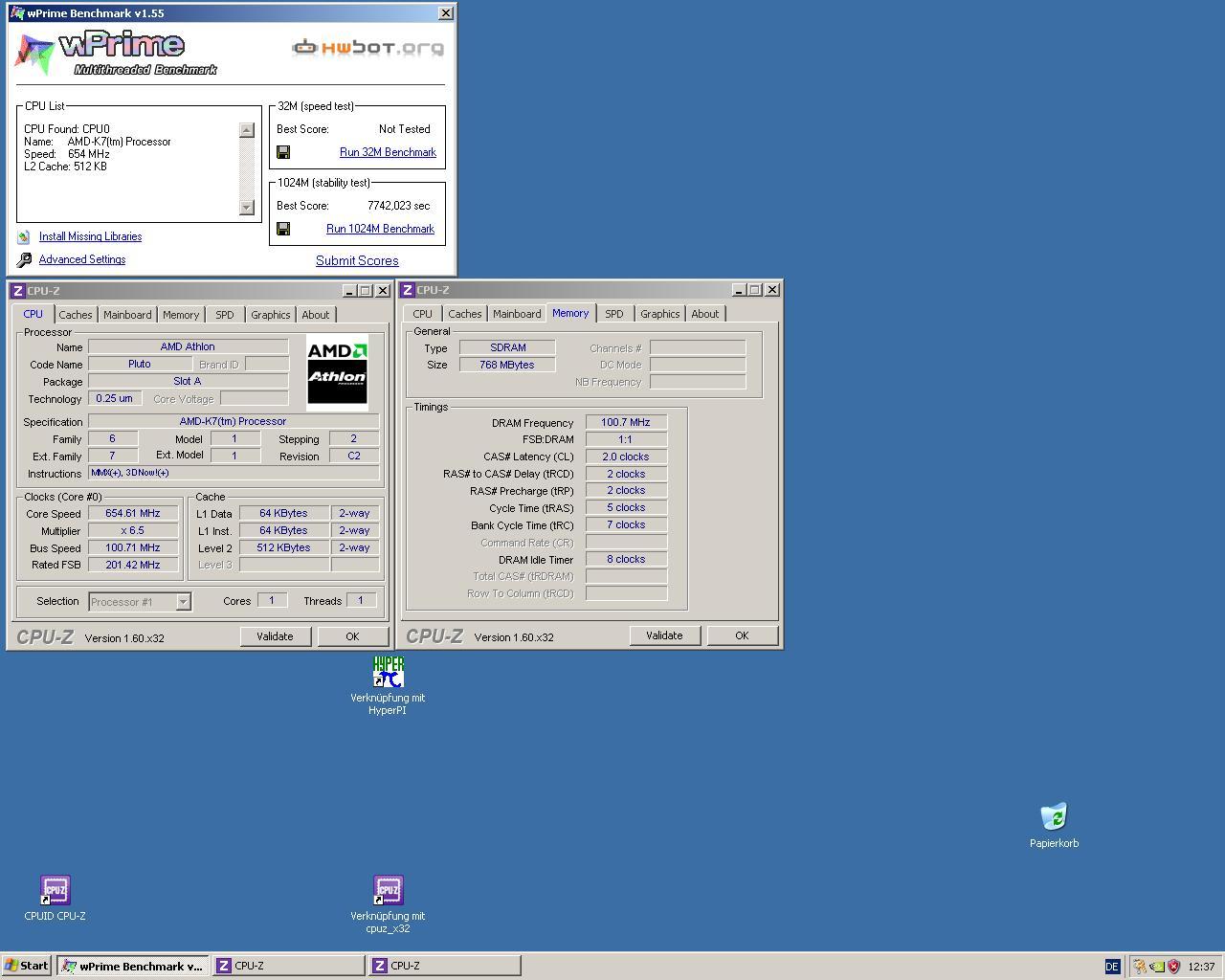
Task: Click the Core Speed value 654.61 MHz
Action: point(133,513)
